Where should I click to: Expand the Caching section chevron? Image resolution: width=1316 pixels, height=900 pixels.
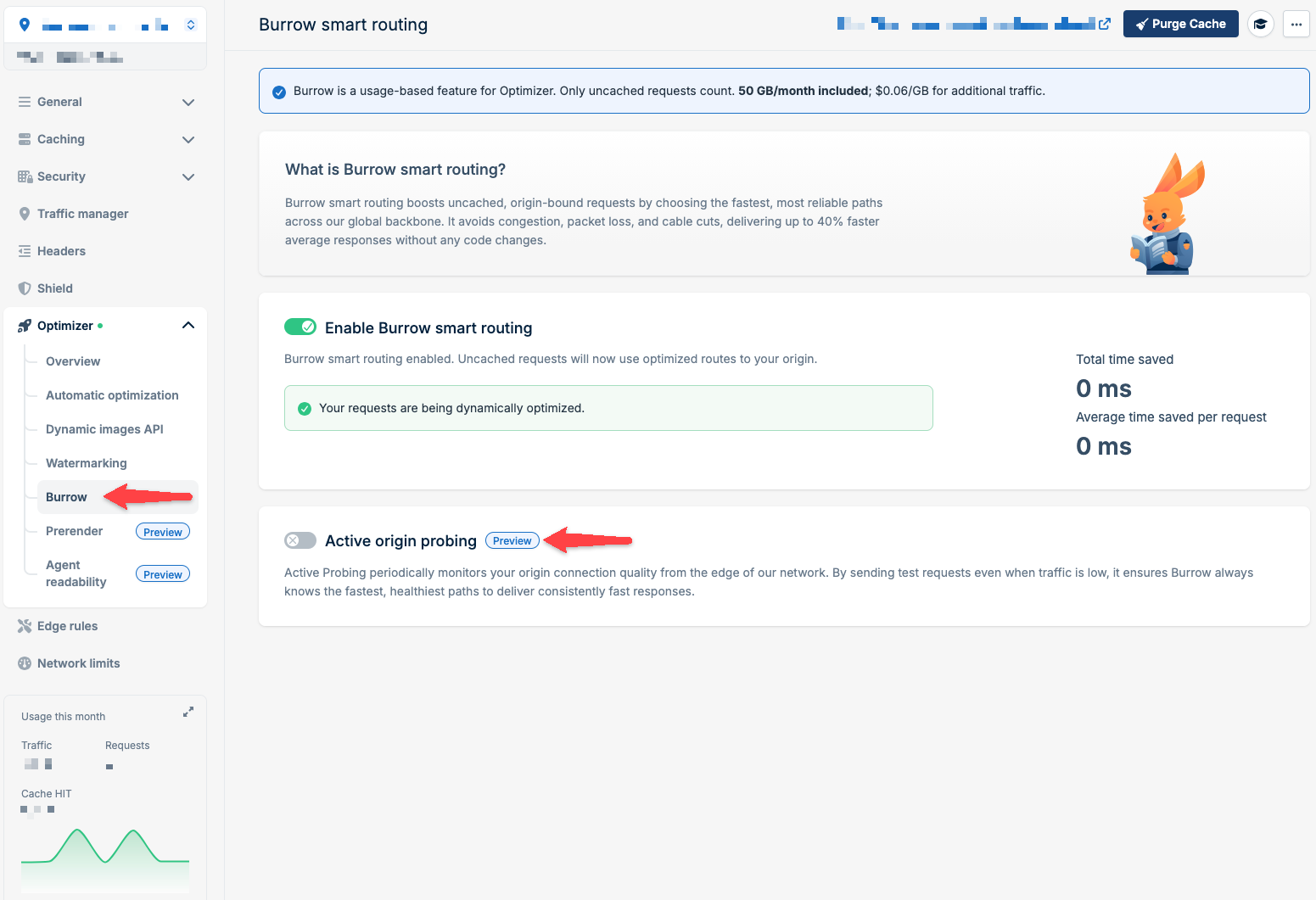pos(188,140)
